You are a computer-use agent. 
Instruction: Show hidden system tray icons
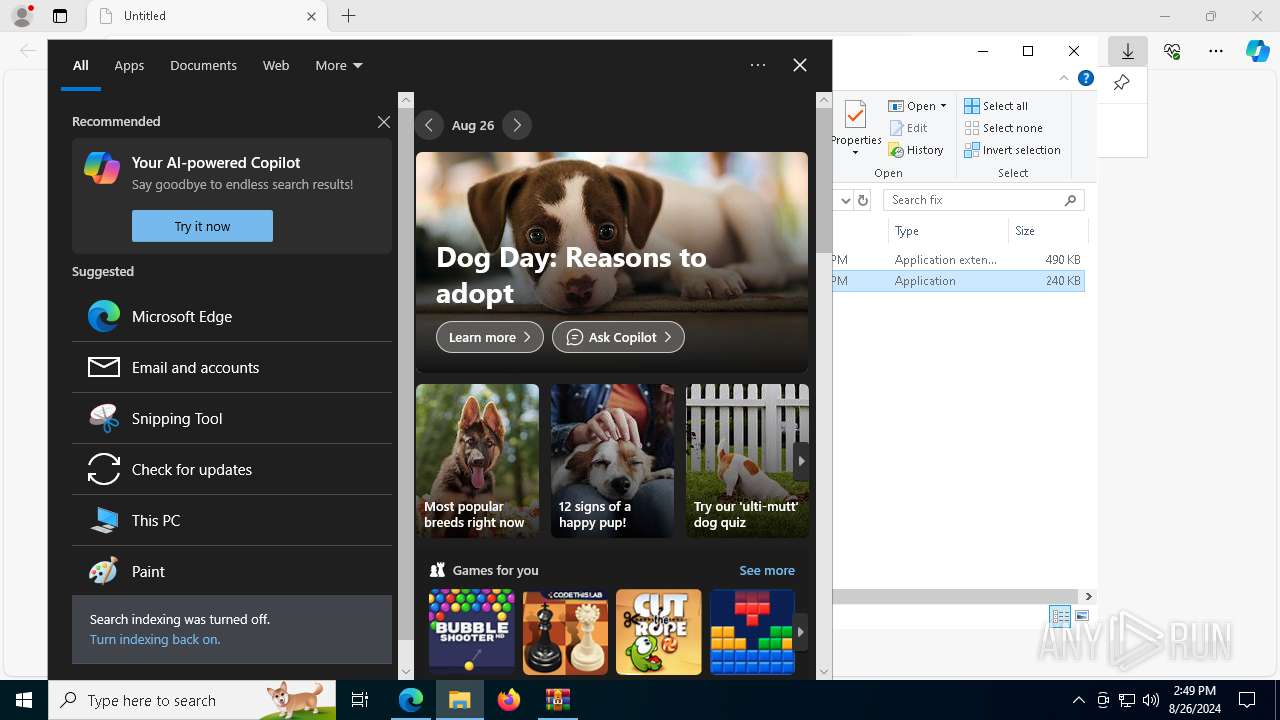pos(1078,700)
